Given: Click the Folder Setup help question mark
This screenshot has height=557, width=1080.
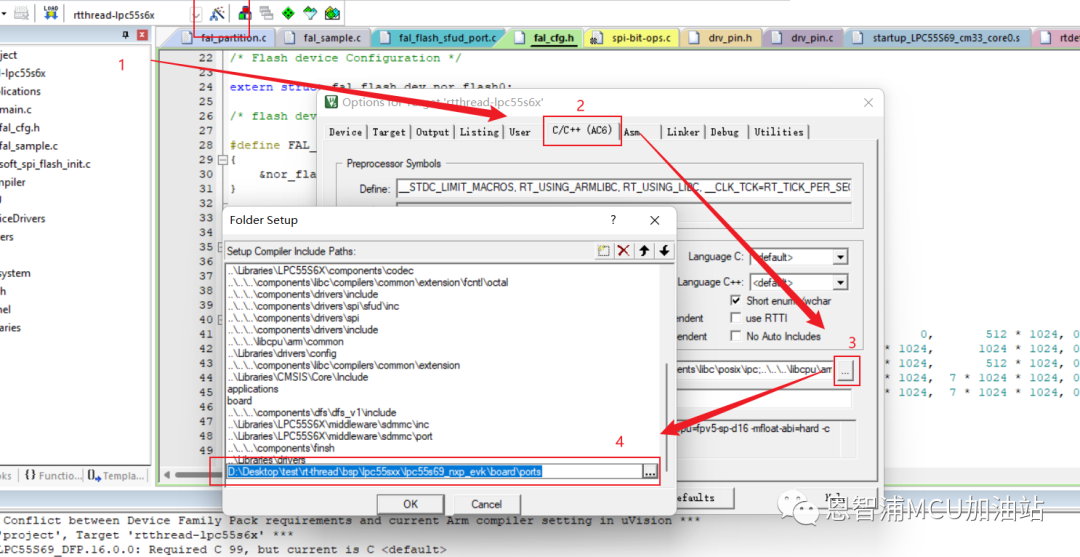Looking at the screenshot, I should pos(612,220).
